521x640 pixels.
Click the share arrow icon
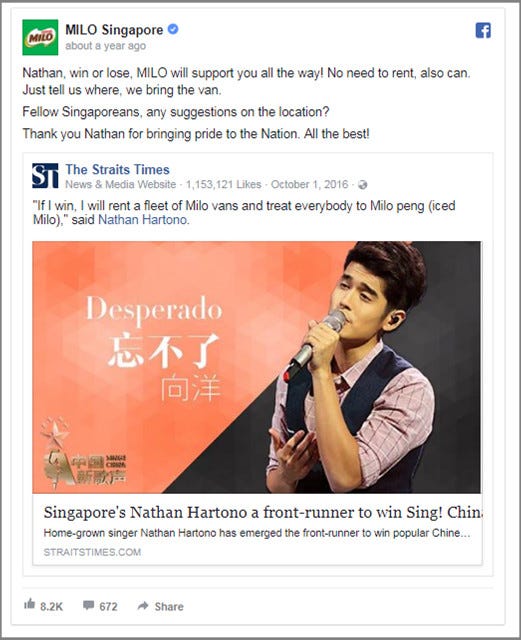tap(143, 605)
